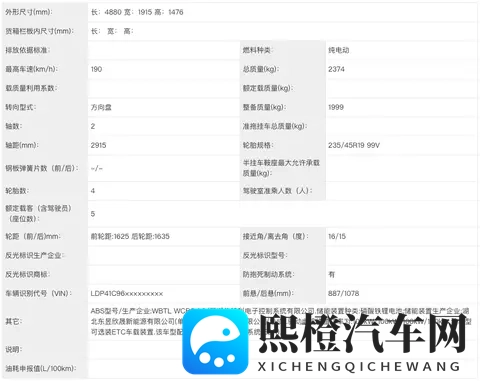
Task: Click the 燃料种类 label
Action: point(257,50)
